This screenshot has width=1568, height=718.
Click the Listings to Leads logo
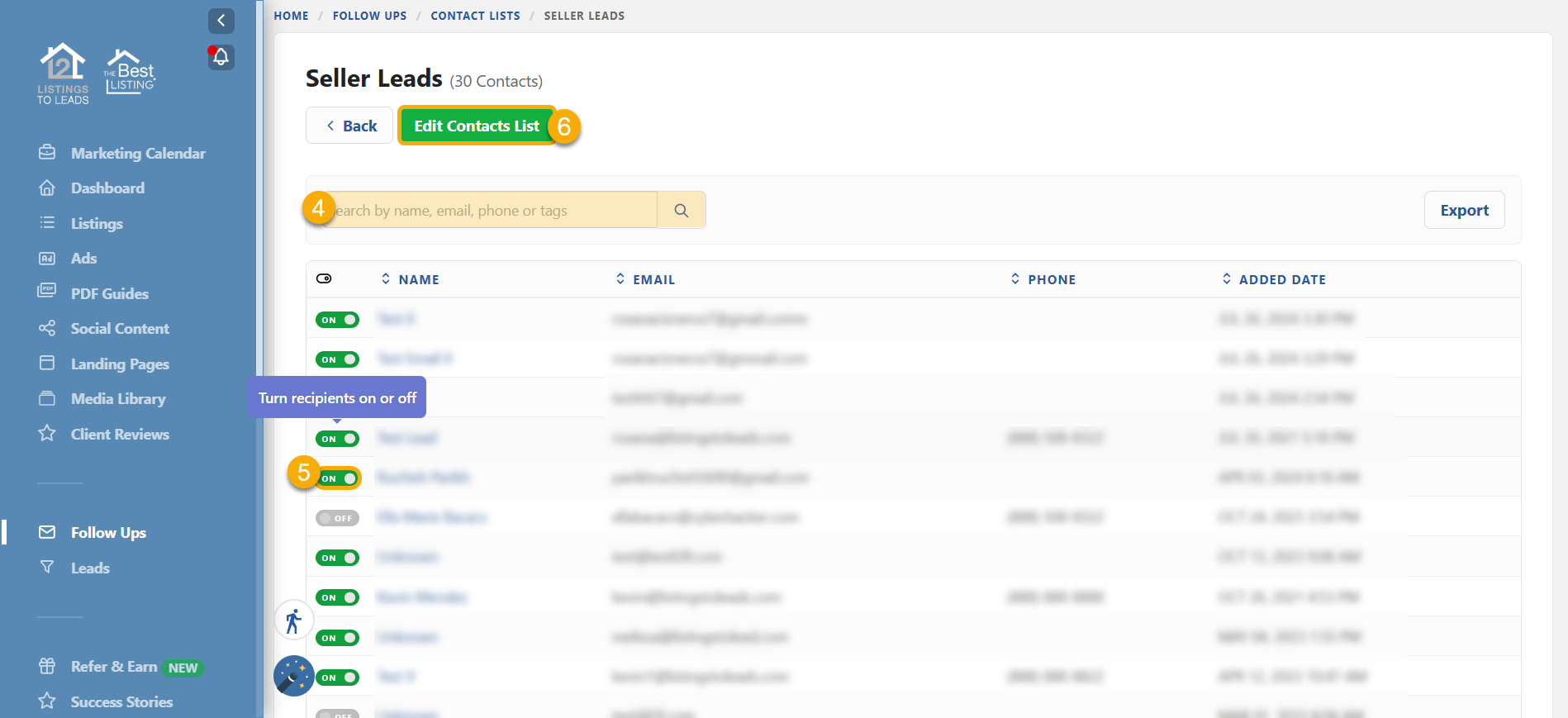pyautogui.click(x=63, y=74)
